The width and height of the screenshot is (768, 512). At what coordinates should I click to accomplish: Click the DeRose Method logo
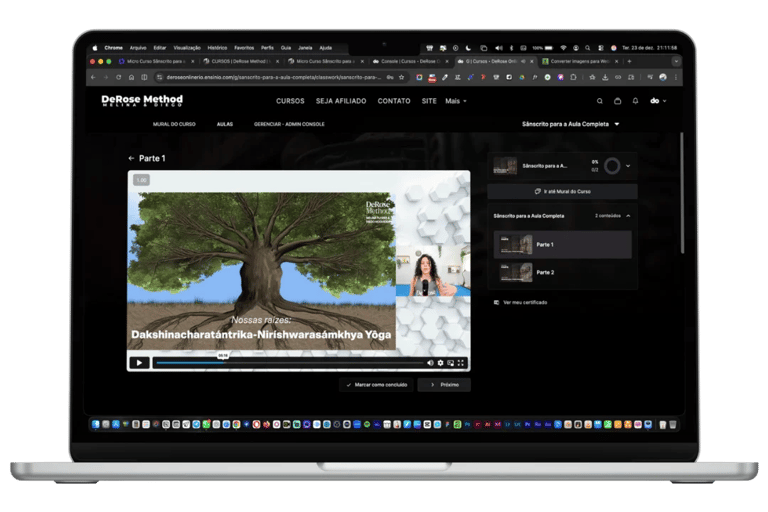pos(142,100)
